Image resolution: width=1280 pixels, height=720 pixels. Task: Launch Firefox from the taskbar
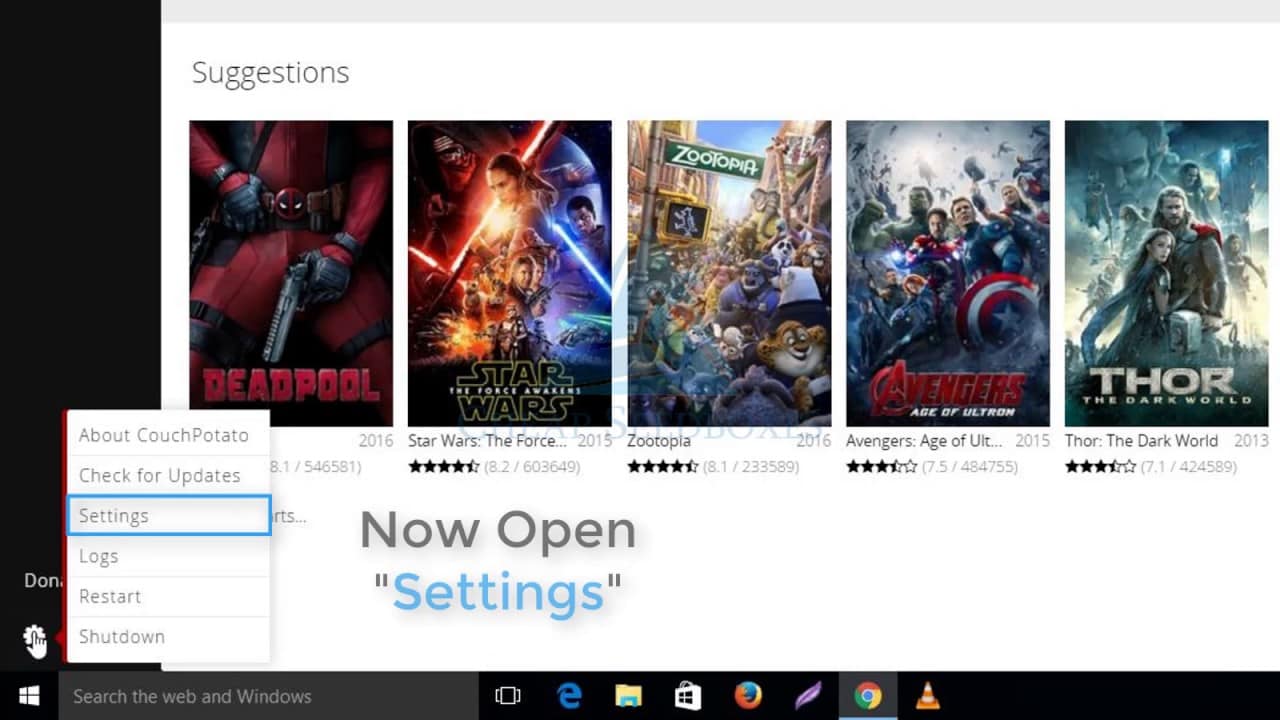[x=747, y=696]
